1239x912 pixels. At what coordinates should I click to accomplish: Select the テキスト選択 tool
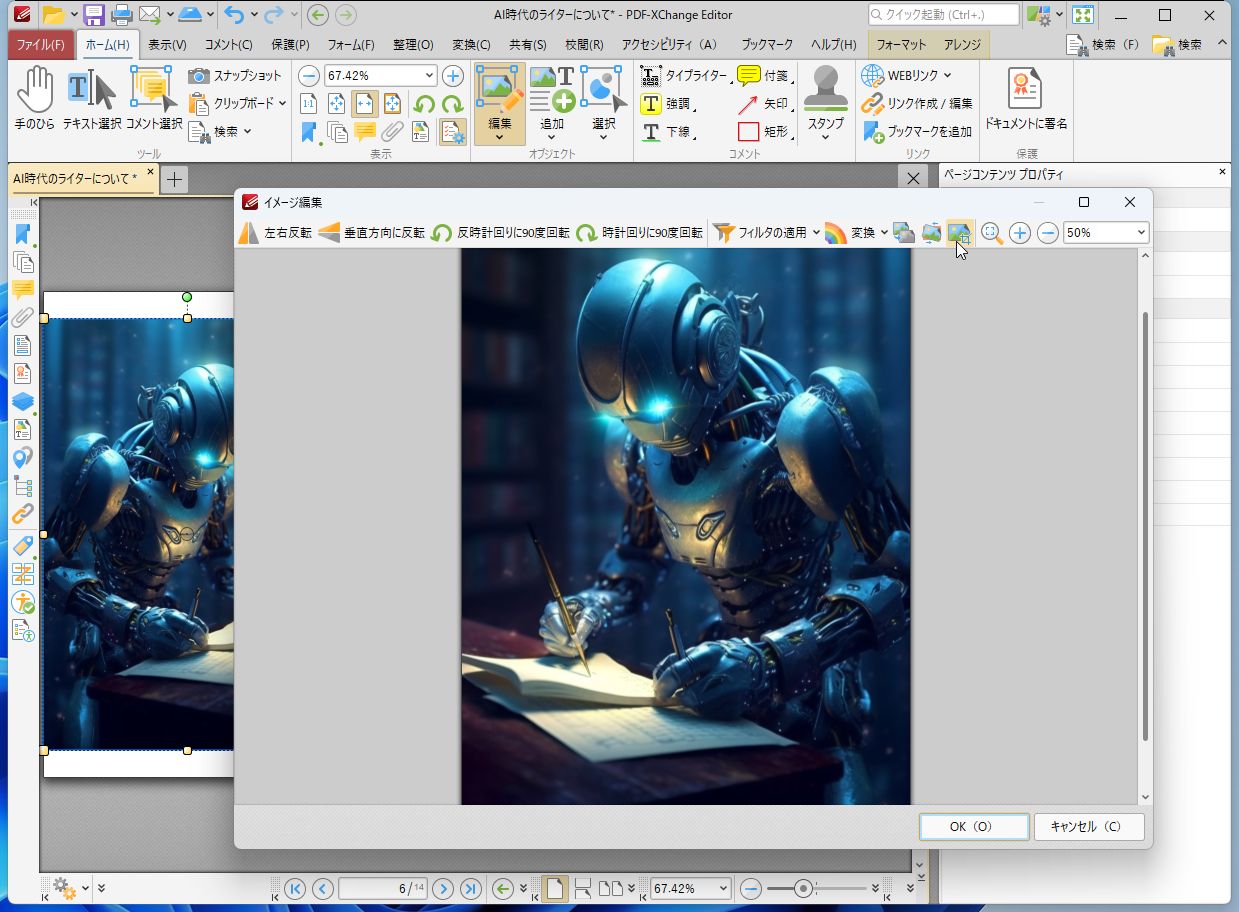[x=92, y=99]
